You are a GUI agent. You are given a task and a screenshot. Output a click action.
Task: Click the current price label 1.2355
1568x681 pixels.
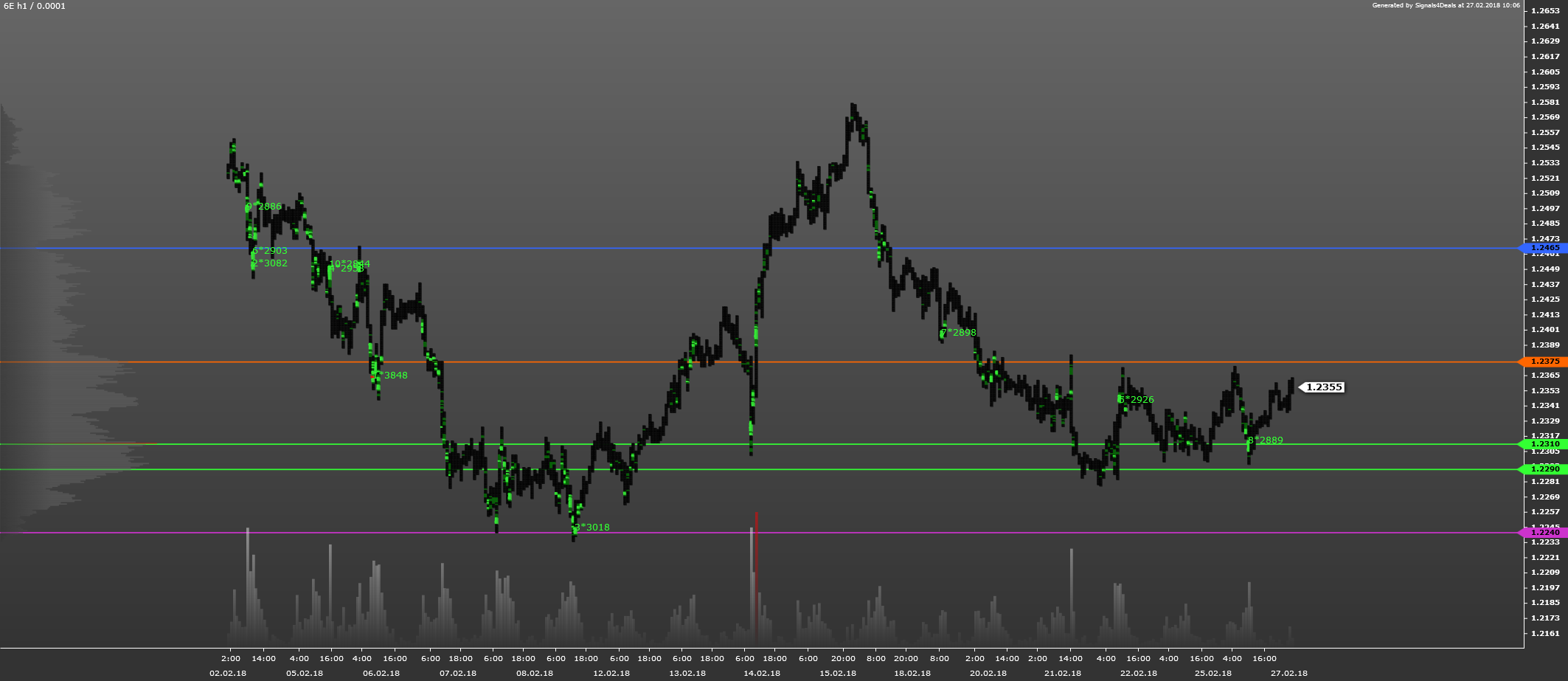click(x=1324, y=387)
